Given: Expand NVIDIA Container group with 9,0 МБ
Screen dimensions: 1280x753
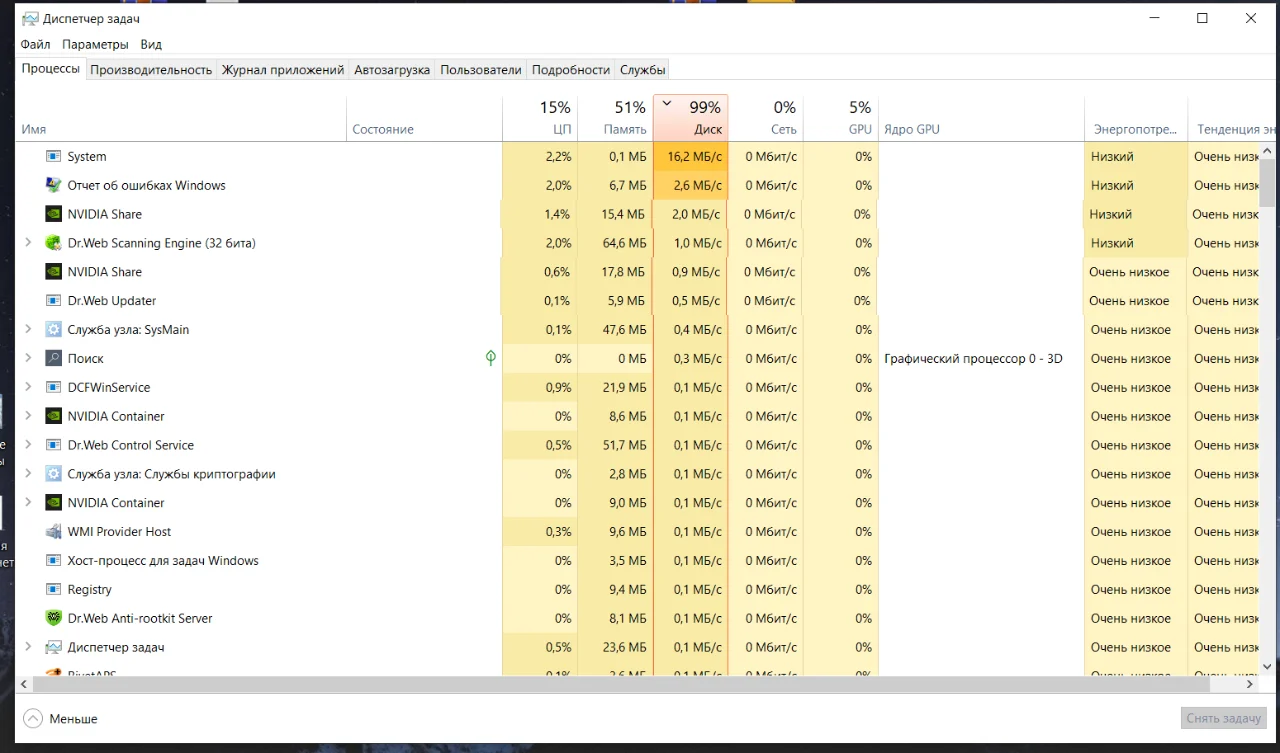Looking at the screenshot, I should 28,503.
